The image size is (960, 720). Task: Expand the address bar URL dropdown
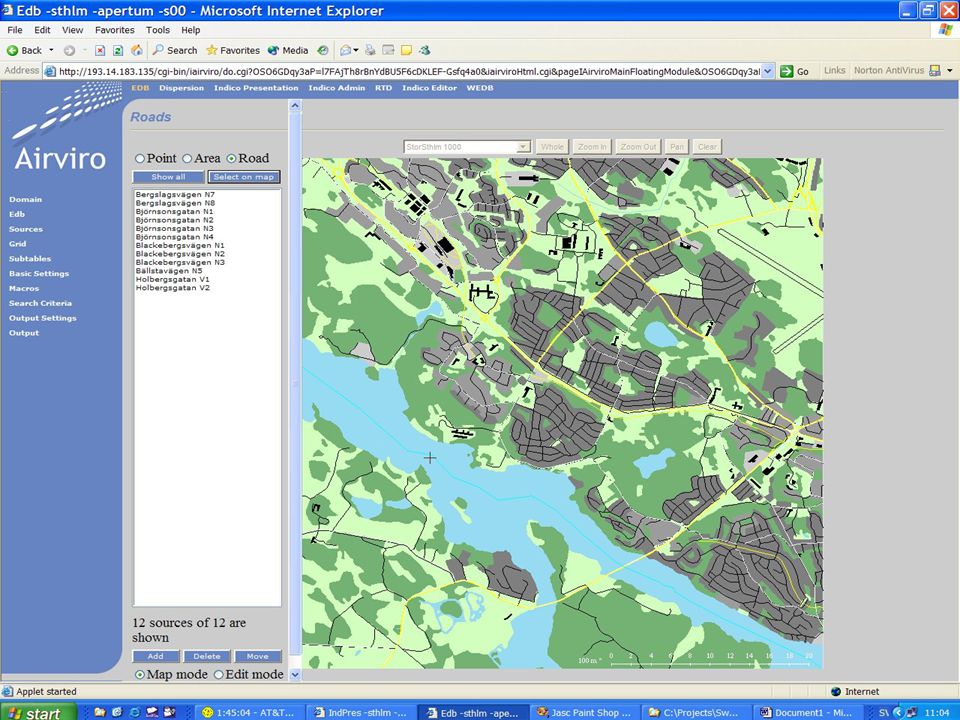[768, 71]
